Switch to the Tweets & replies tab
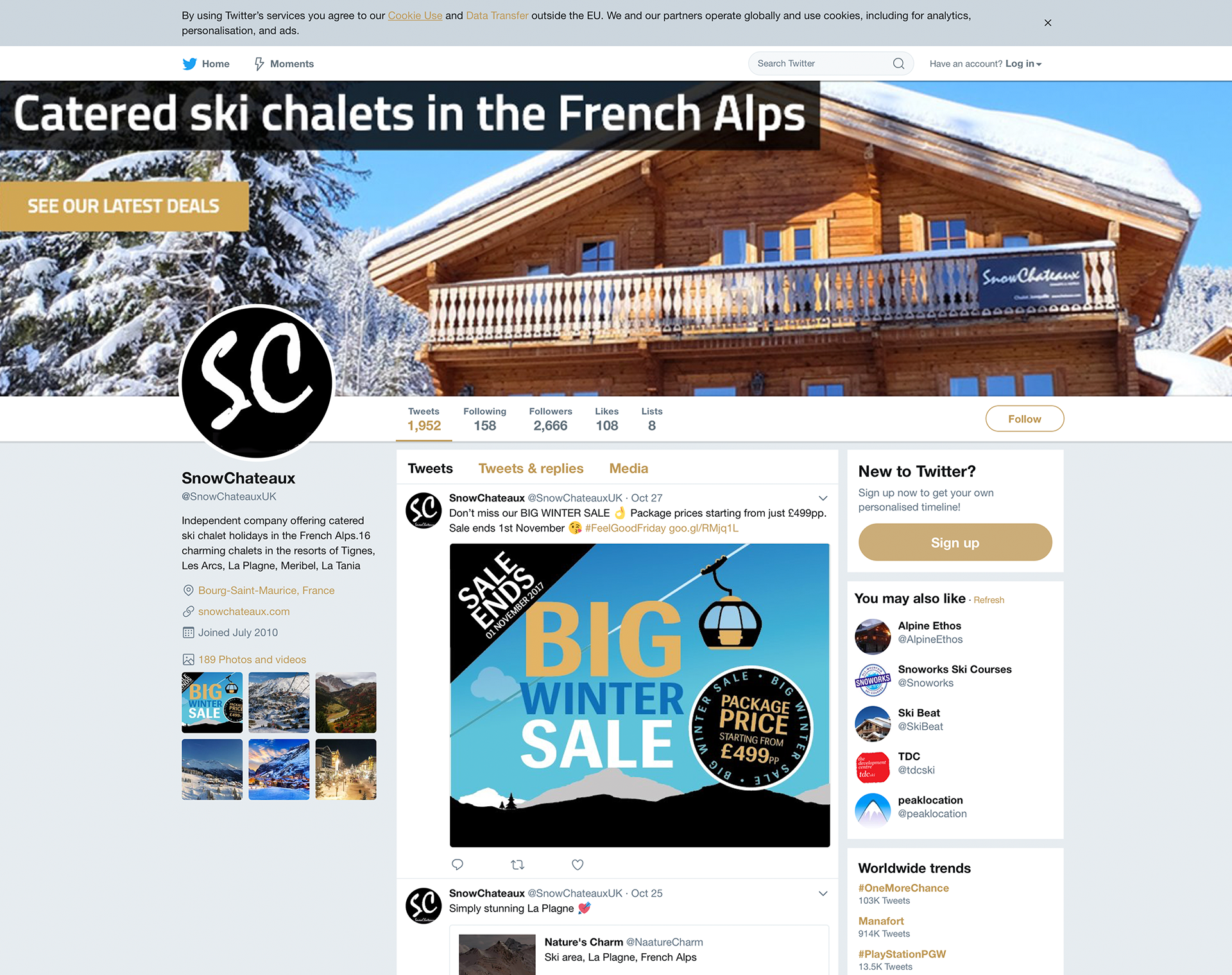1232x975 pixels. tap(531, 469)
